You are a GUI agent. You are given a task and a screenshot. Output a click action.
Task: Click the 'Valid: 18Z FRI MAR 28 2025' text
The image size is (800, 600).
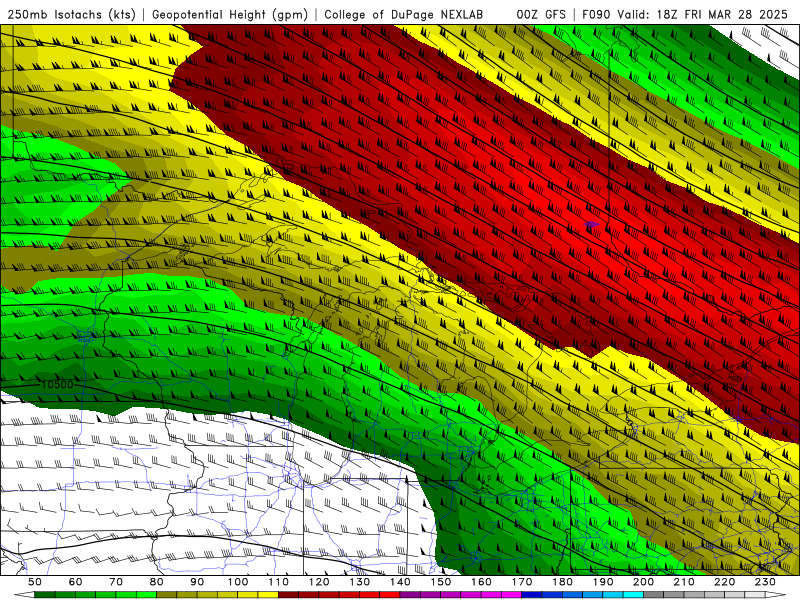[703, 14]
